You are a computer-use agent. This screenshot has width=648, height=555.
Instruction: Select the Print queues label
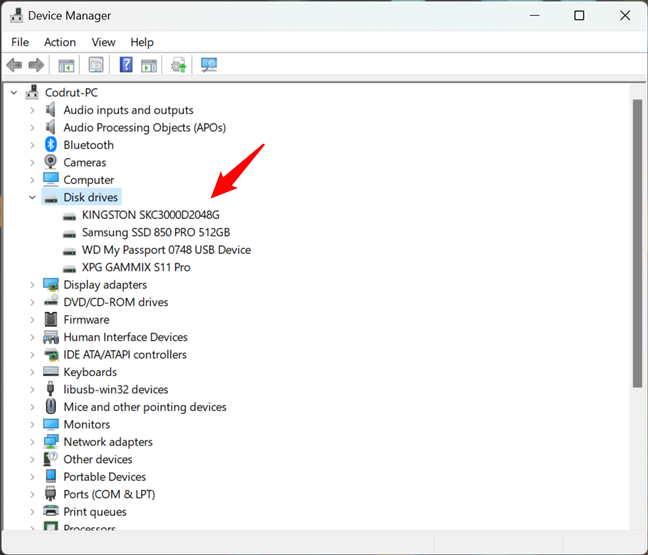(95, 512)
